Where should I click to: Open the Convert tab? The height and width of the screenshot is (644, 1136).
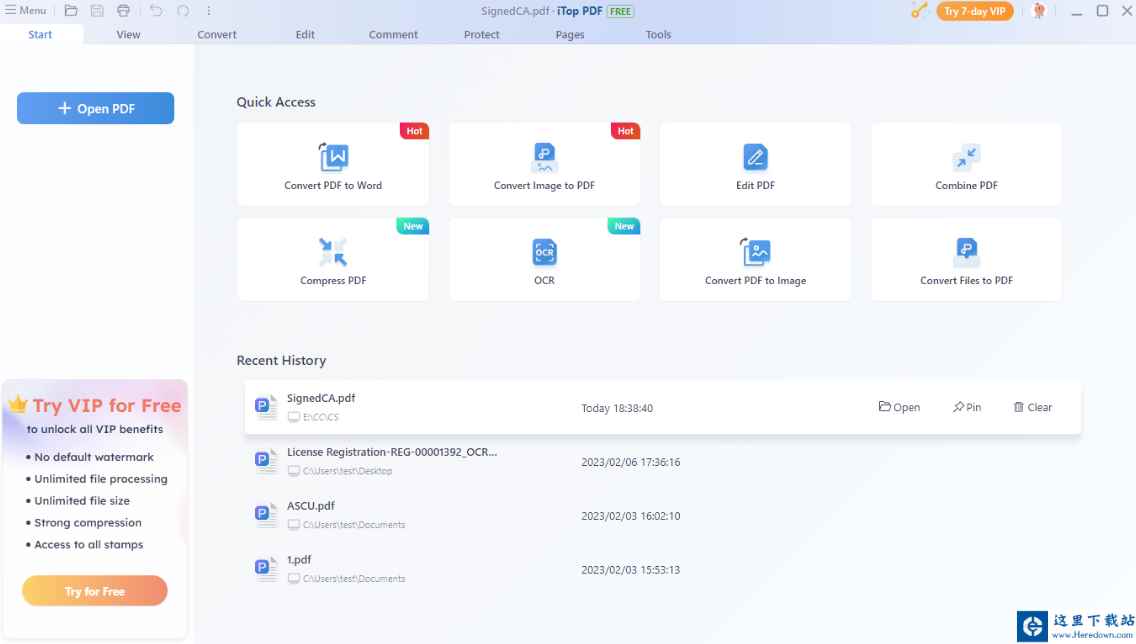tap(217, 35)
